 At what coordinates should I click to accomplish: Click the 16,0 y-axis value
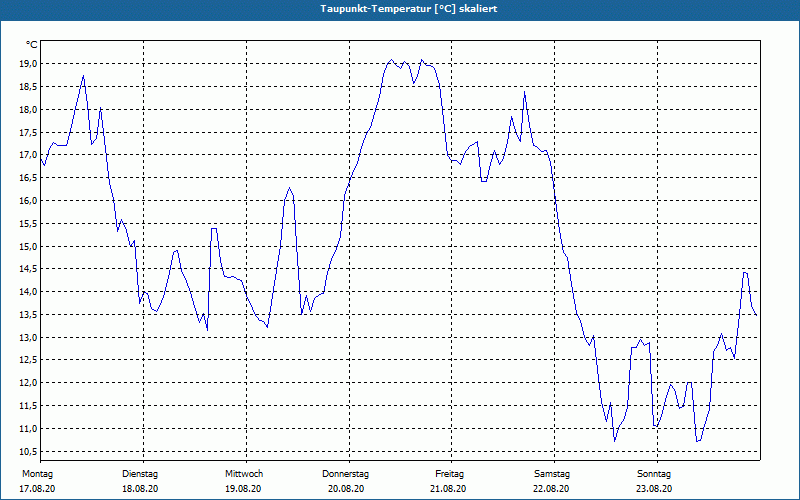[x=29, y=201]
